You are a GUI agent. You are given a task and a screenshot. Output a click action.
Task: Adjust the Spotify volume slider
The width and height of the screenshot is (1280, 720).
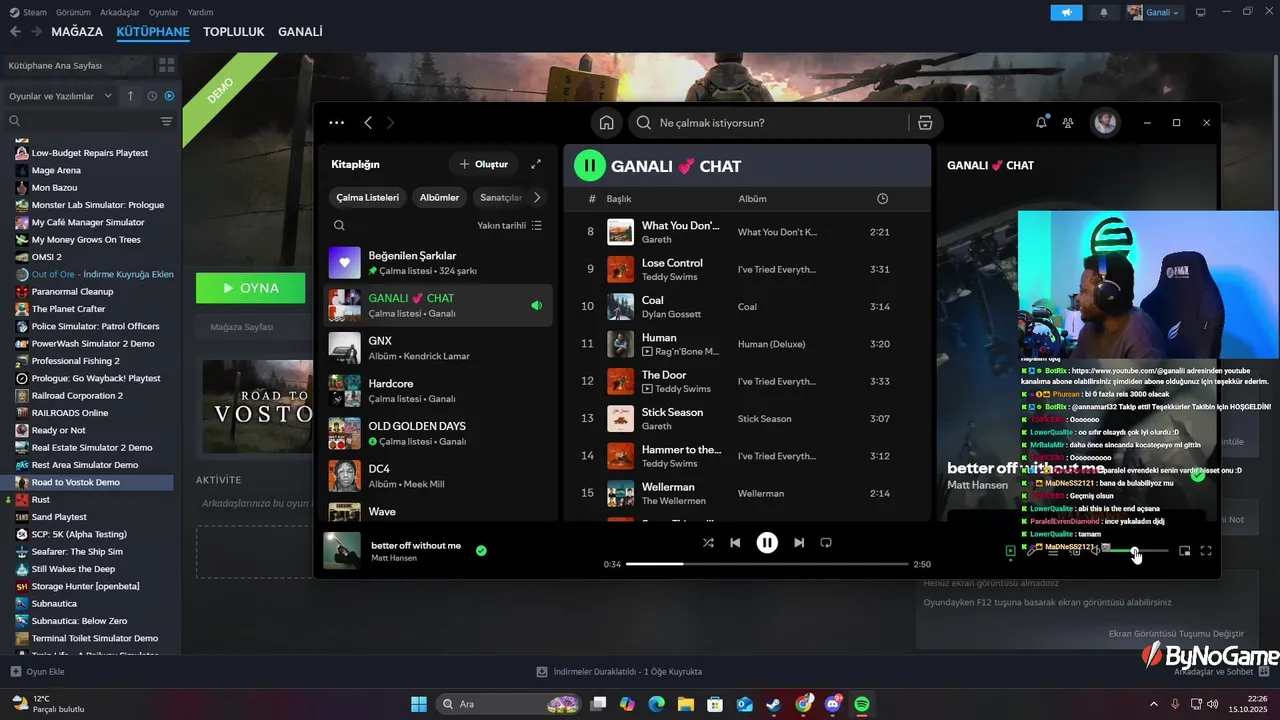click(x=1135, y=551)
